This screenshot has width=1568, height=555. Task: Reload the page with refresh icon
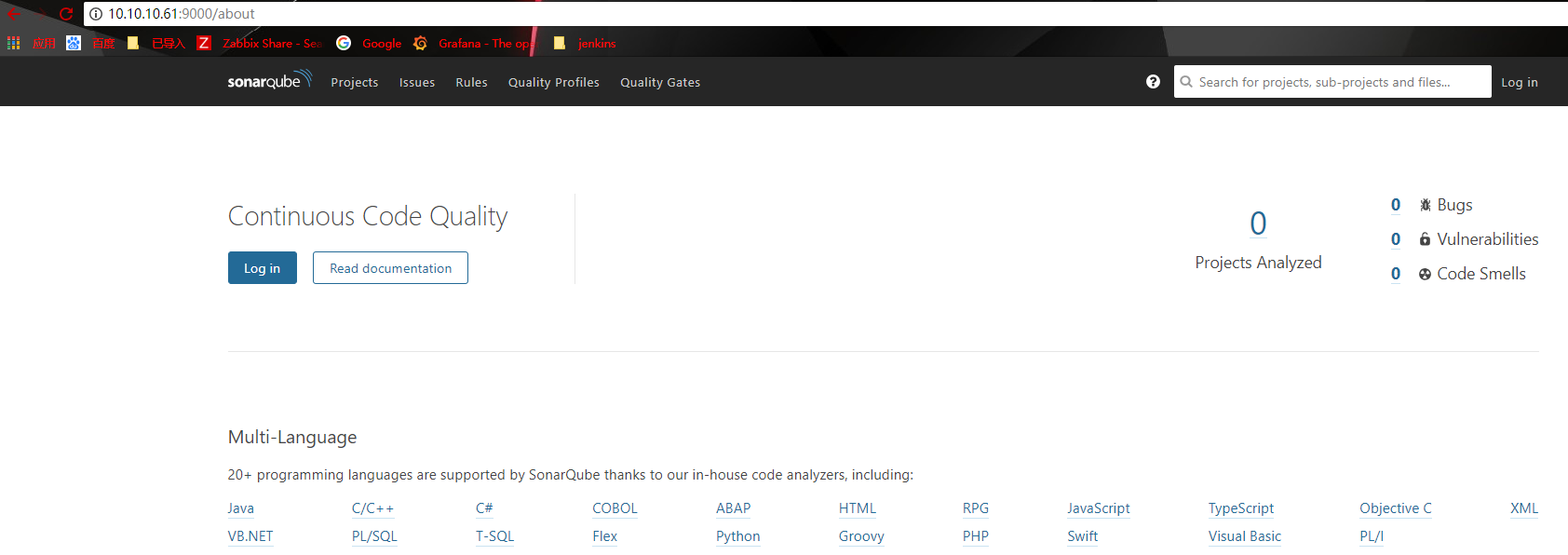[66, 14]
